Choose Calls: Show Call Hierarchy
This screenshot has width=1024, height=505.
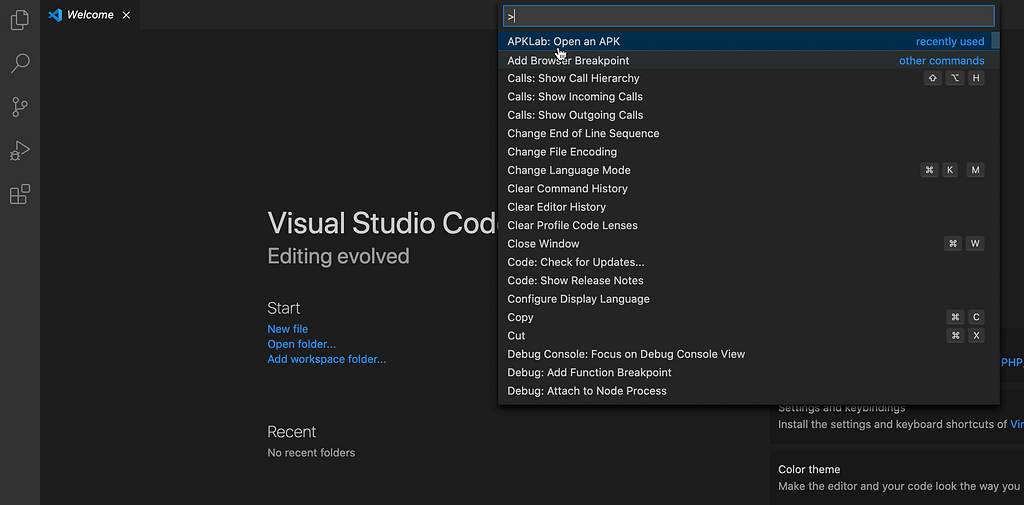pos(573,78)
